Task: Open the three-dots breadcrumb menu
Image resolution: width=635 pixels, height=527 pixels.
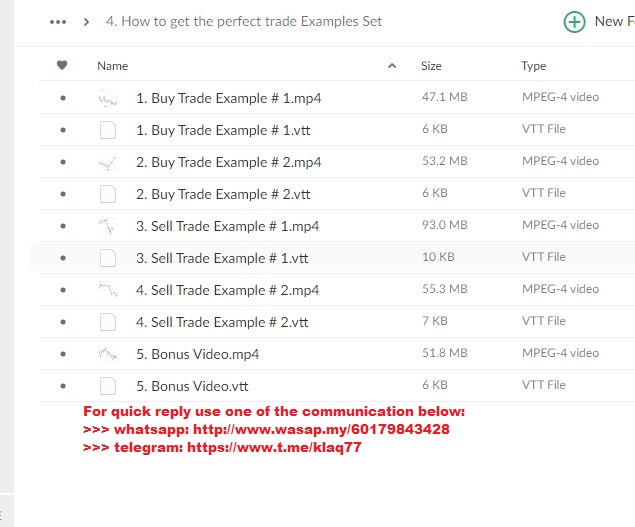Action: point(58,22)
